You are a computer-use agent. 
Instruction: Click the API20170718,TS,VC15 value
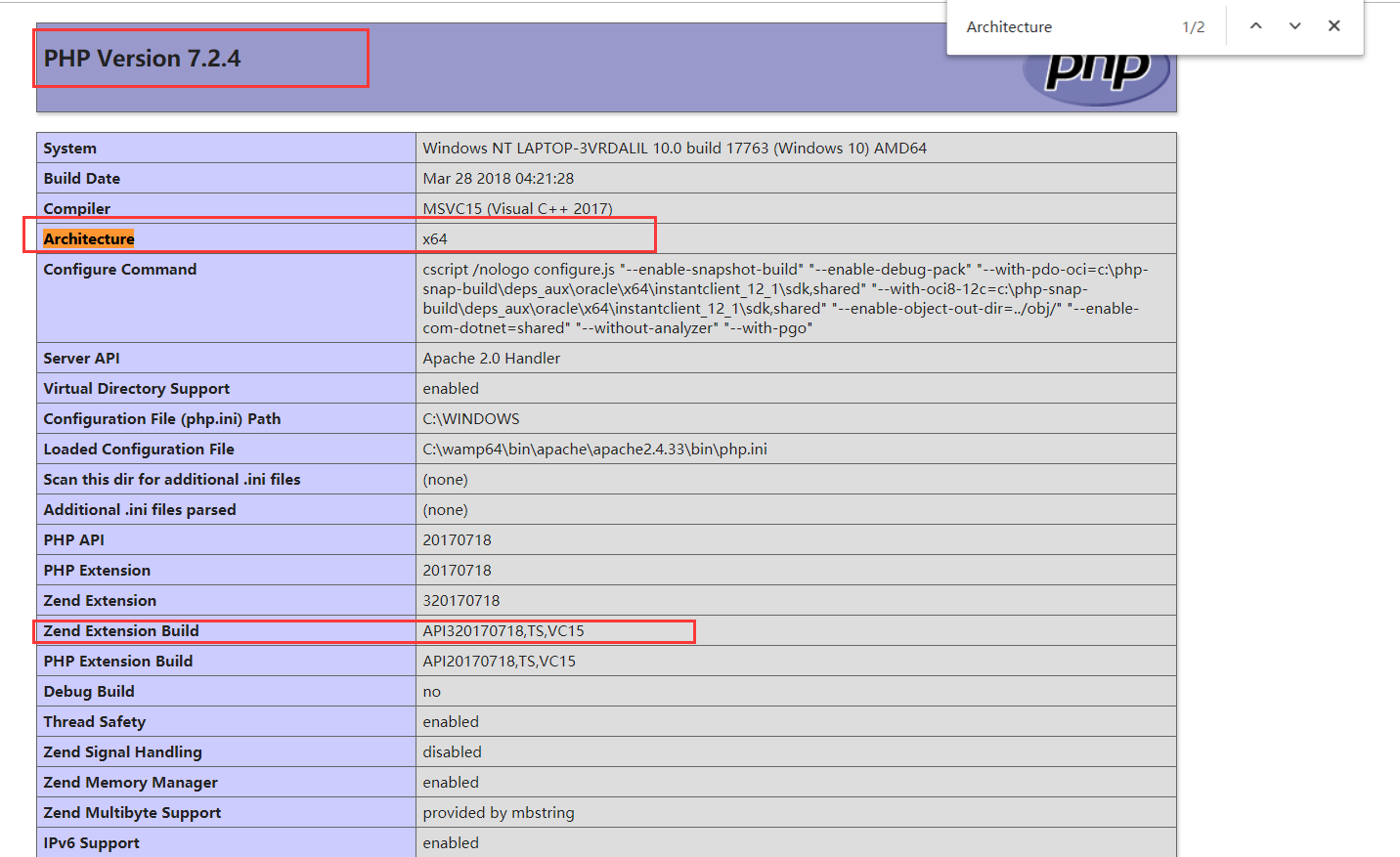pos(500,662)
